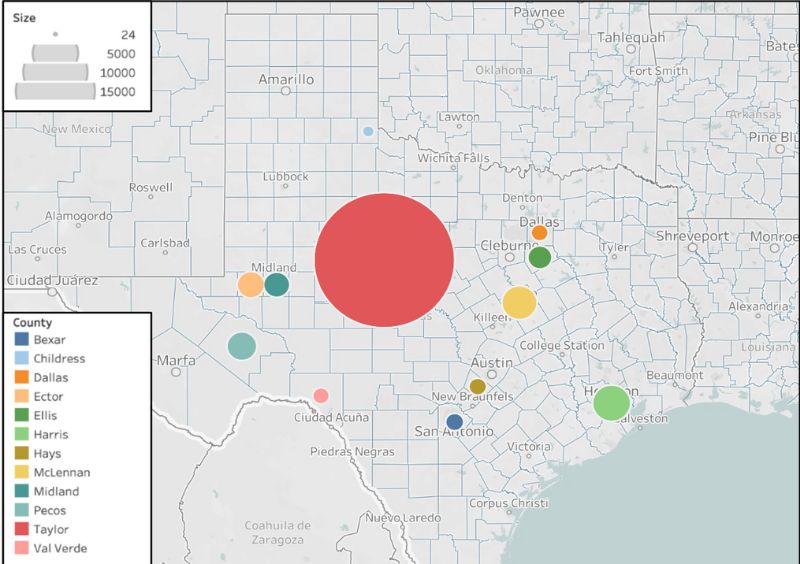Click the olive Hays bubble near Austin
800x564 pixels.
click(478, 386)
